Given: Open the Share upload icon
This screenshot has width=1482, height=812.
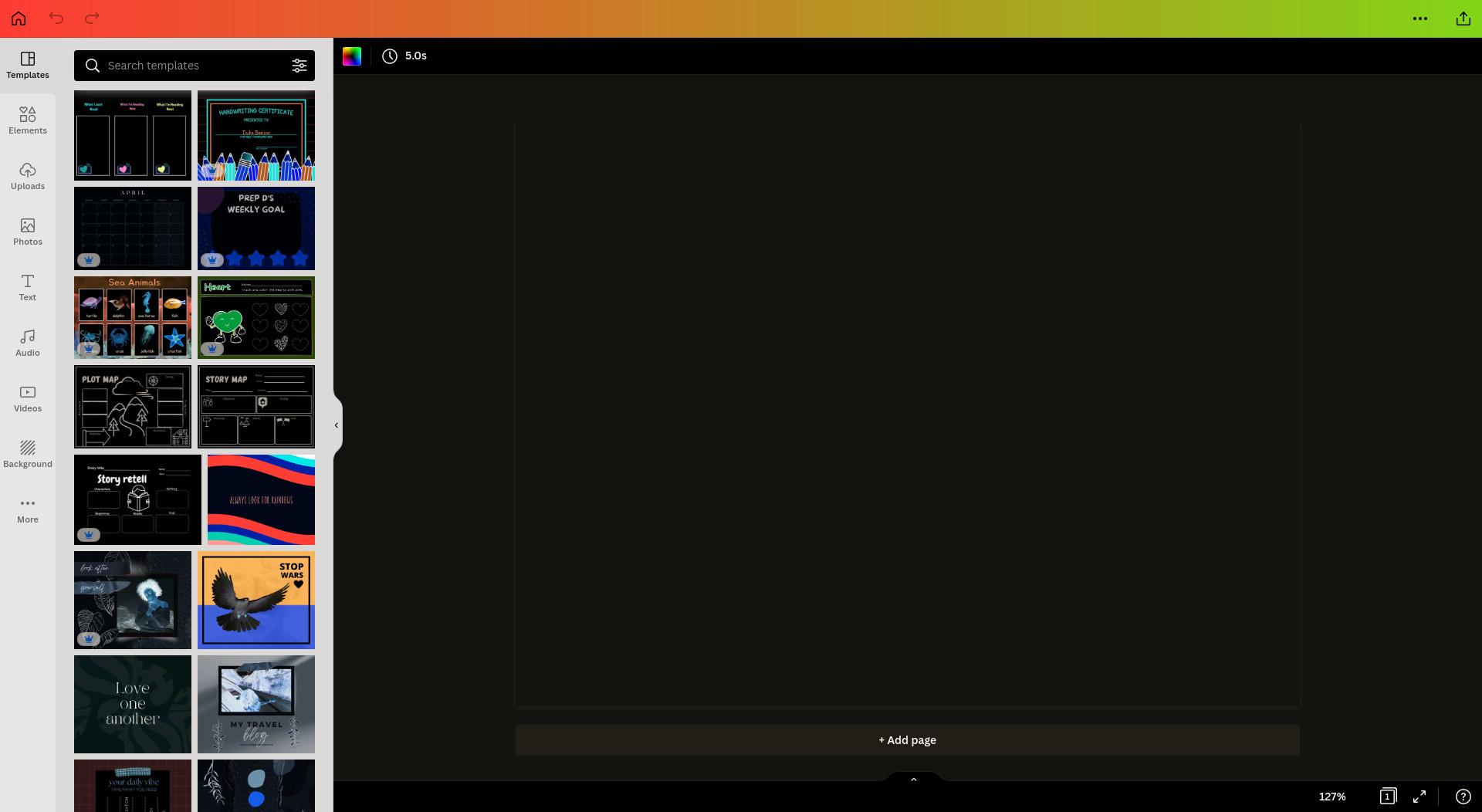Looking at the screenshot, I should click(1463, 19).
